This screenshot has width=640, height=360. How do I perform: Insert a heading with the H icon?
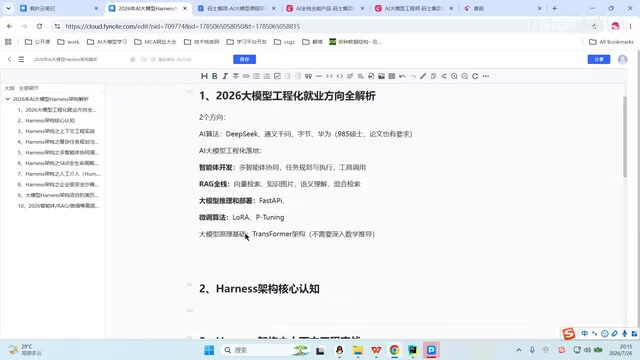204,76
